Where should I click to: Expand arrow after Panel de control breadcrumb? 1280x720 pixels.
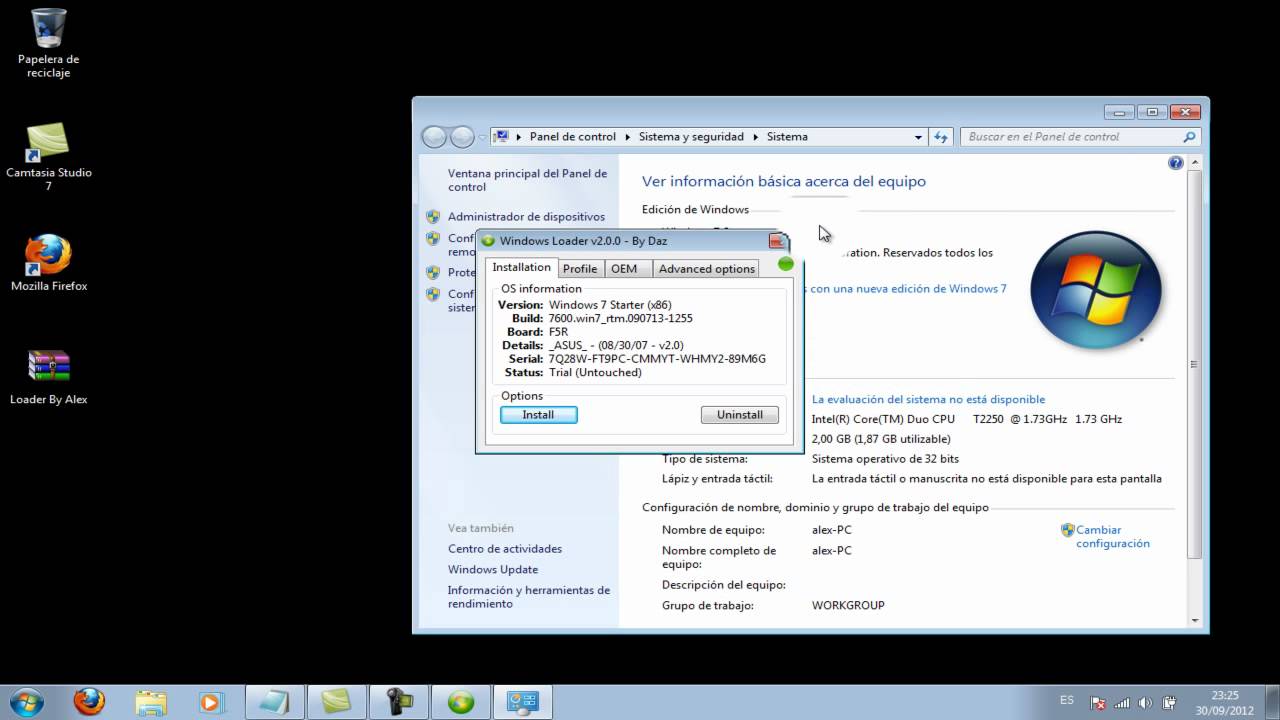[628, 137]
